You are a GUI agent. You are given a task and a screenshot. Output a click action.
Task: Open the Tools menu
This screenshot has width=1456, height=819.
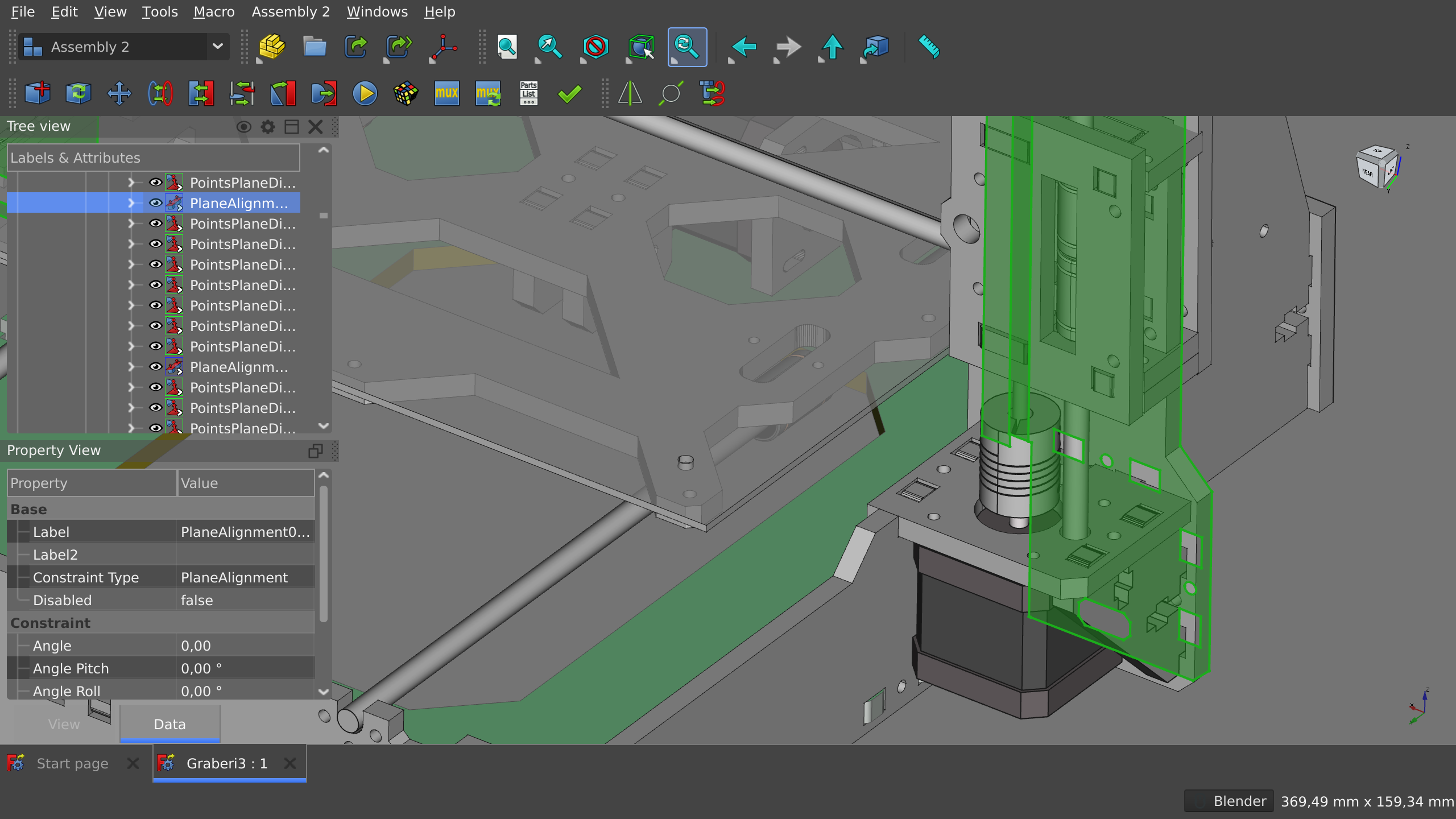(x=160, y=12)
